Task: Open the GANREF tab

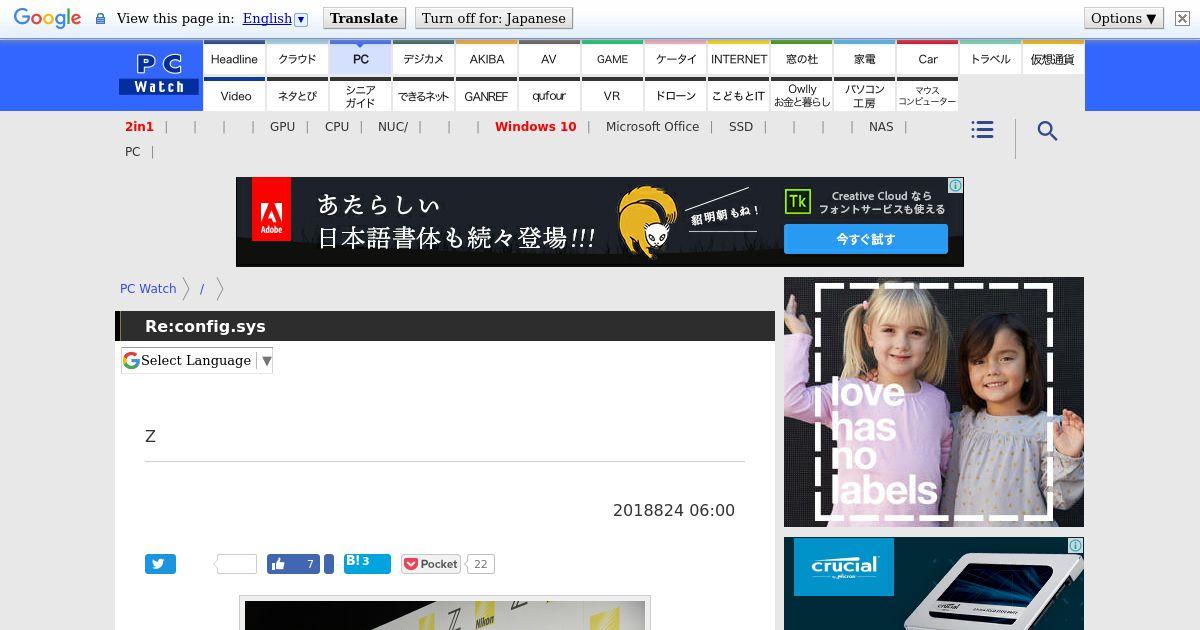Action: tap(487, 95)
